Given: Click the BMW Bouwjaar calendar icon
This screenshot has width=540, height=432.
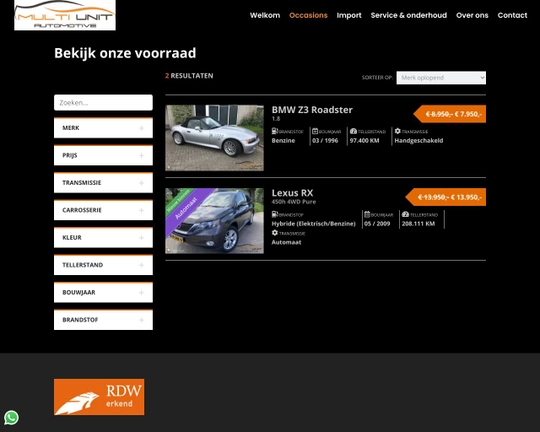Looking at the screenshot, I should pos(315,131).
